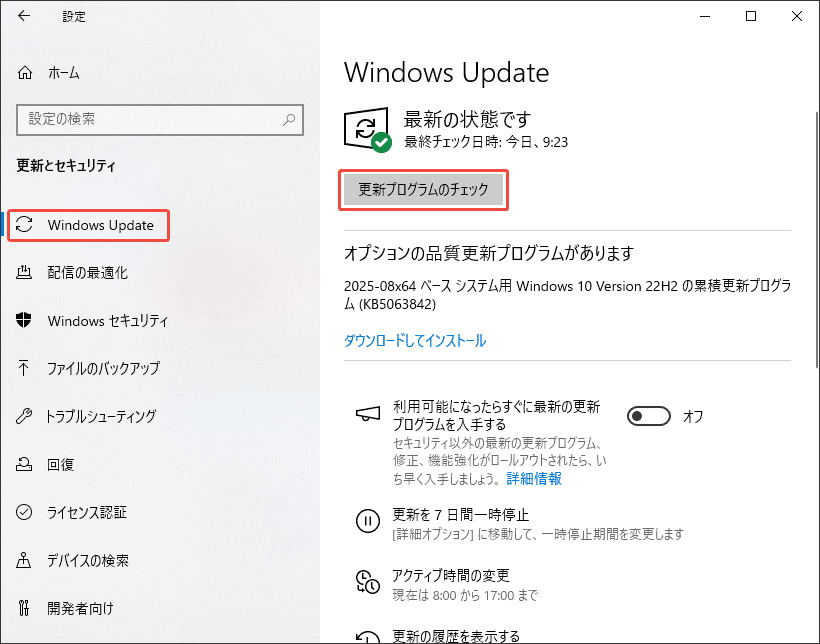Click 最終チェック日時: 今日、9:23 text
This screenshot has width=820, height=644.
(x=486, y=142)
